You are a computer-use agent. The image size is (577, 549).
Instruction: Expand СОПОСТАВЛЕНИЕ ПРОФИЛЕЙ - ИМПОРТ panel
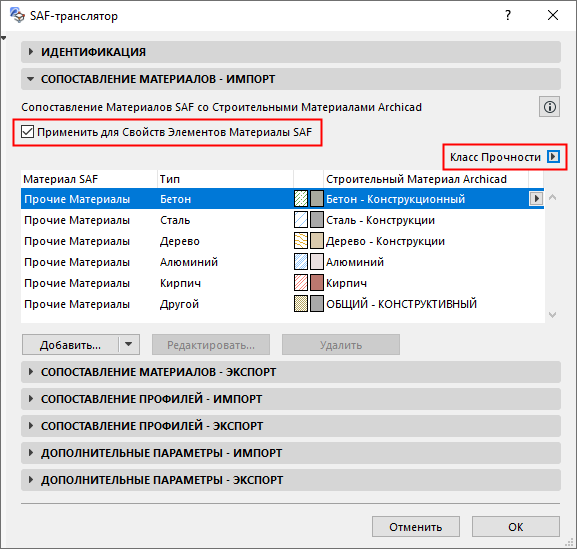pos(291,399)
